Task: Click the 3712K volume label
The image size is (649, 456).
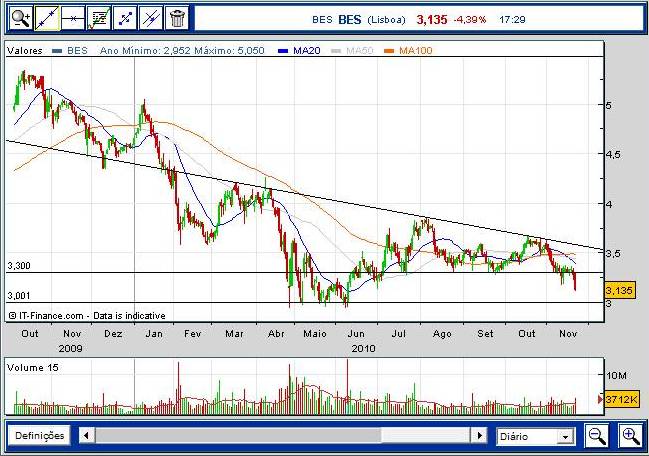Action: [621, 399]
